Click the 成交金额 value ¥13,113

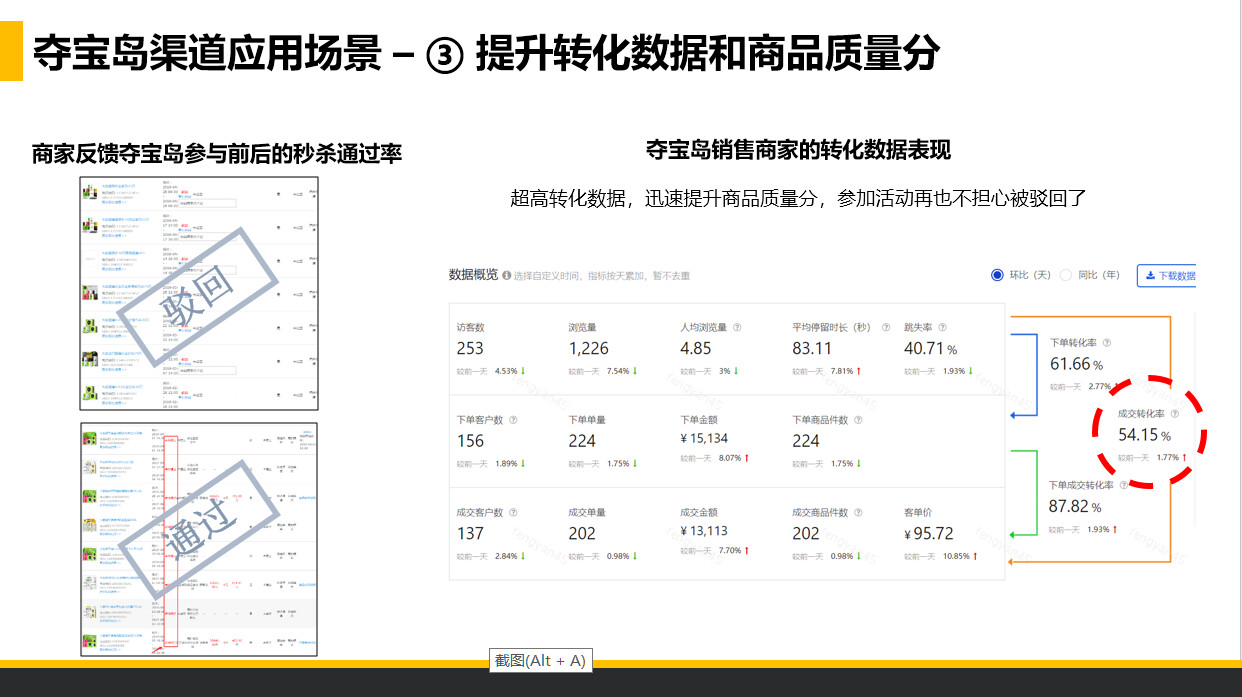click(704, 531)
